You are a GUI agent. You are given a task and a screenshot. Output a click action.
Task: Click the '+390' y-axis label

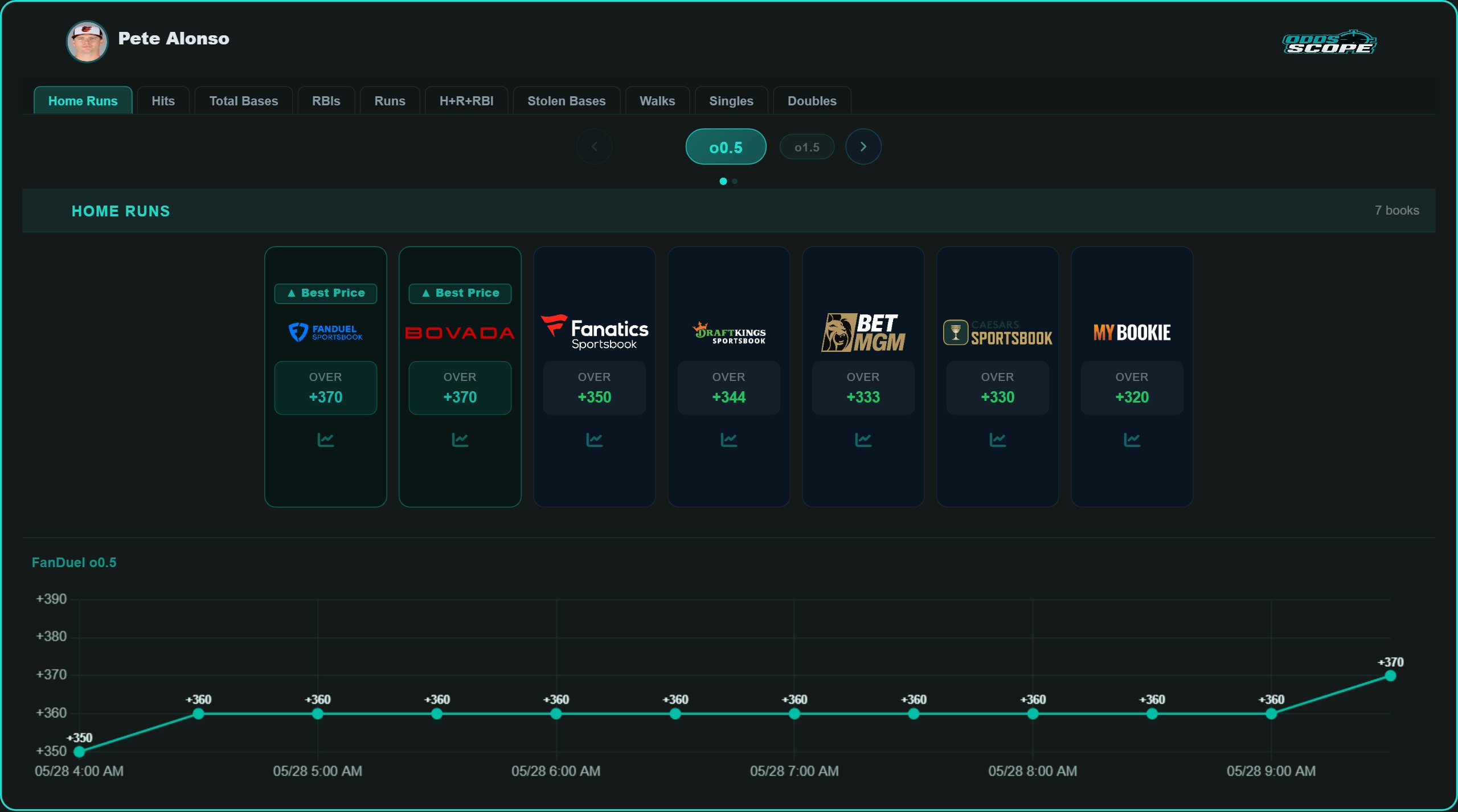point(51,599)
